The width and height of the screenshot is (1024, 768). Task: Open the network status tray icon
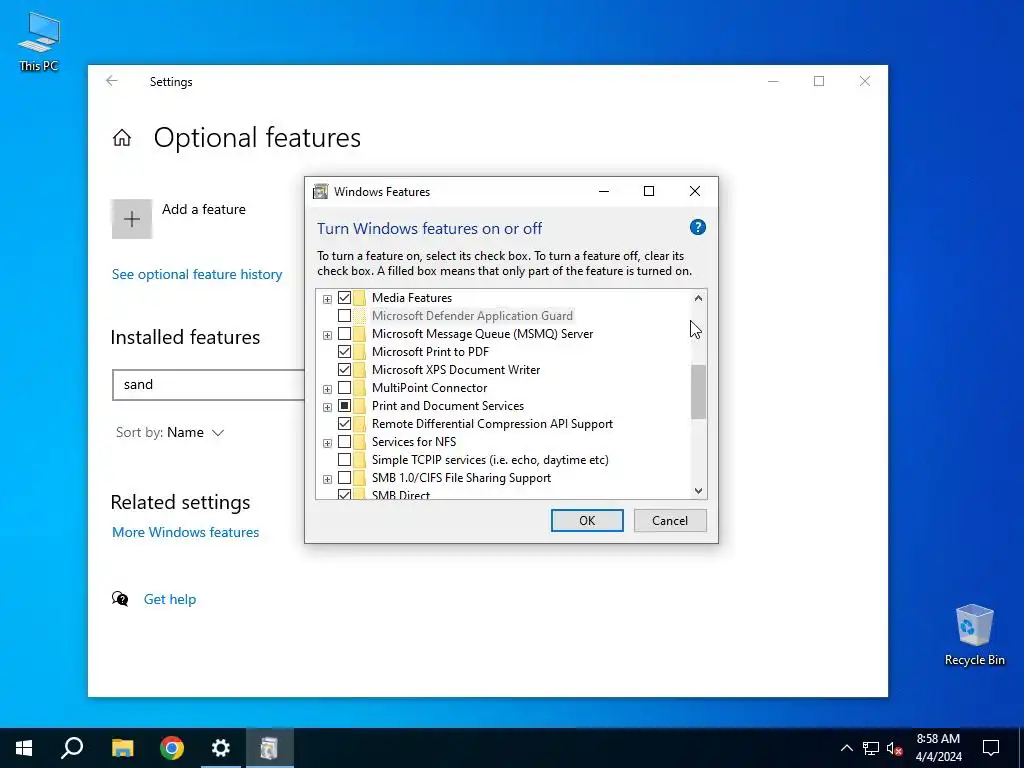point(871,748)
